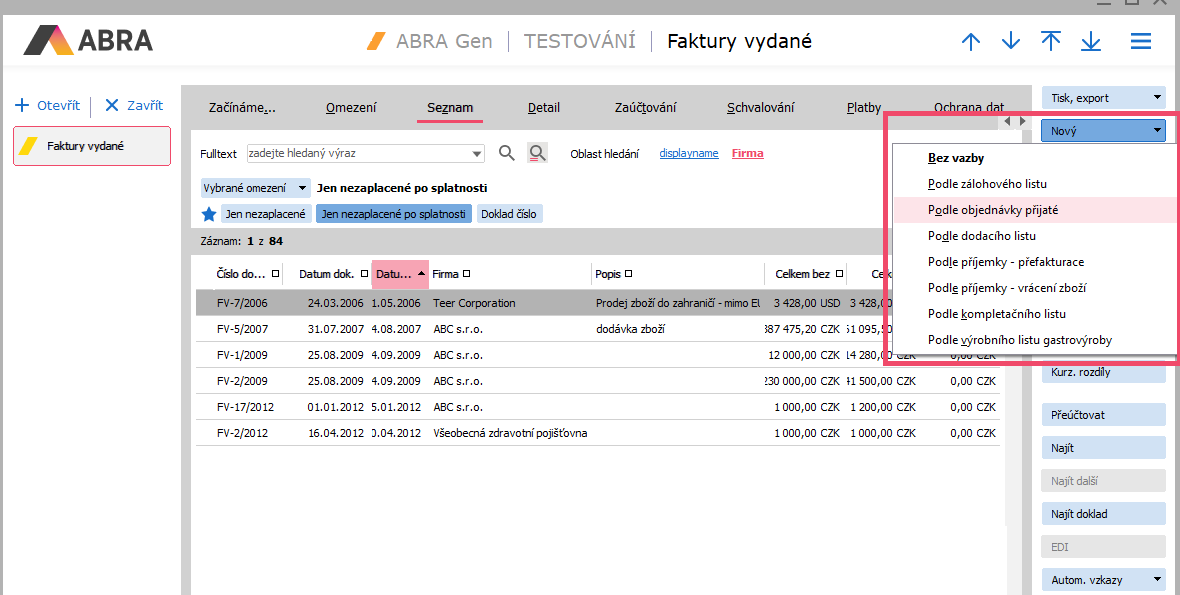The width and height of the screenshot is (1180, 595).
Task: Expand the Tisk, export dropdown
Action: (1157, 98)
